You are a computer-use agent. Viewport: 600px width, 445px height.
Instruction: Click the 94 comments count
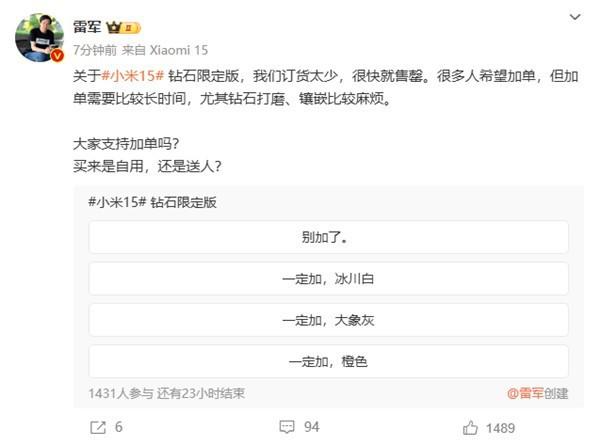click(311, 427)
